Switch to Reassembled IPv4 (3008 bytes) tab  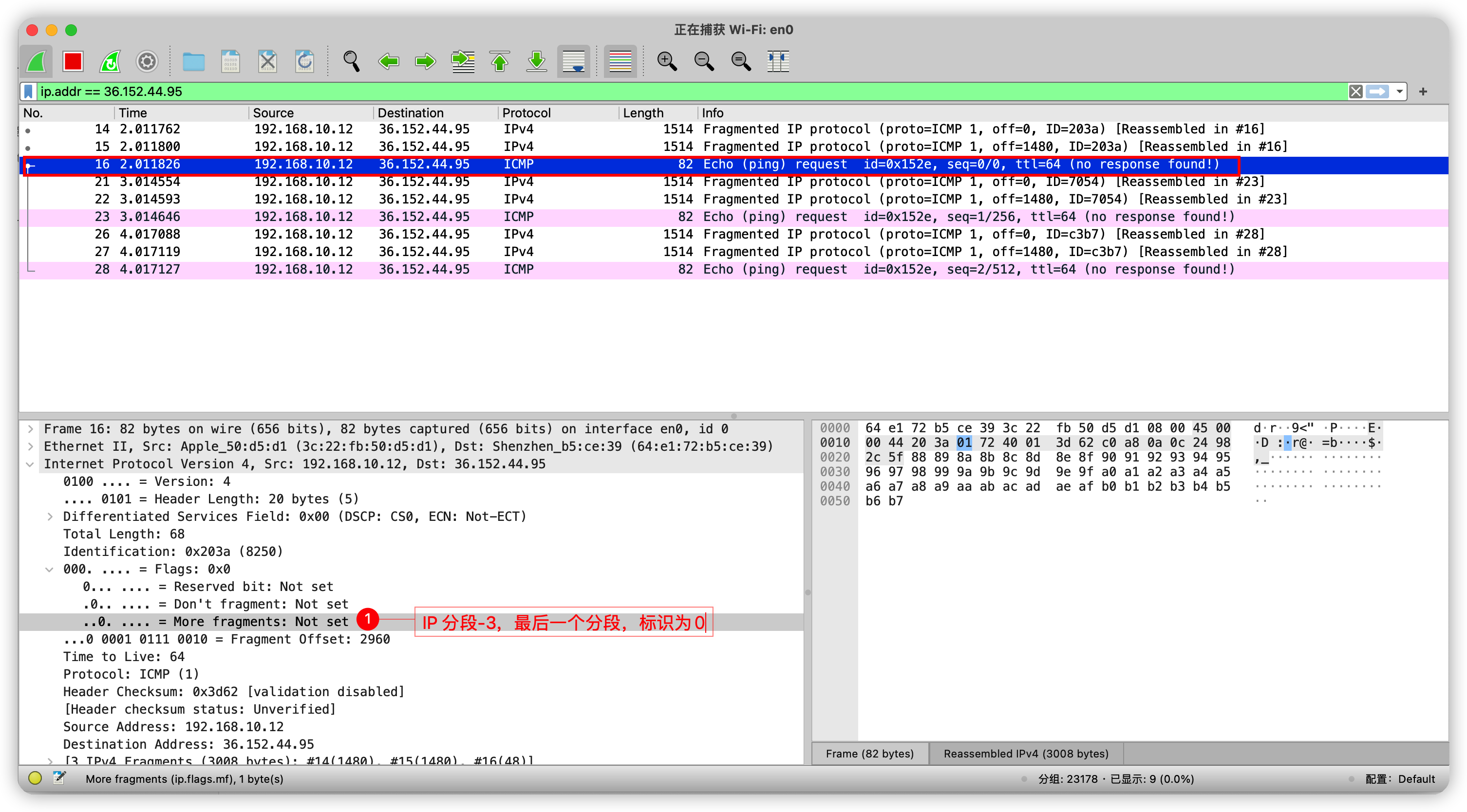click(x=1026, y=754)
